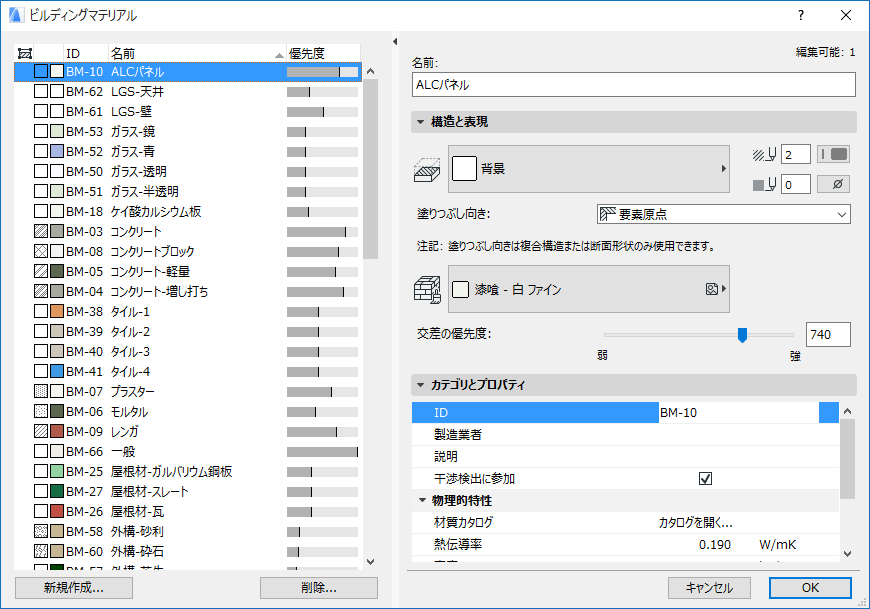Click キャンセル button

coord(709,588)
